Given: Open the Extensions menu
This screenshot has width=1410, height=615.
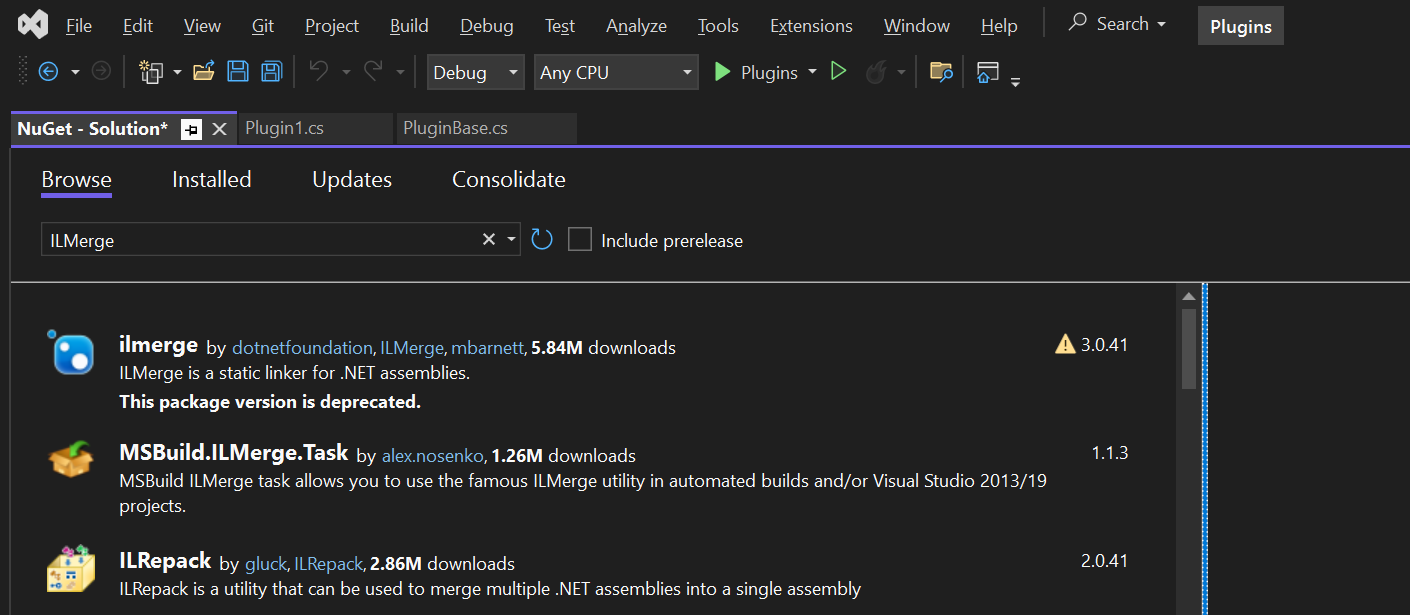Looking at the screenshot, I should (x=811, y=26).
